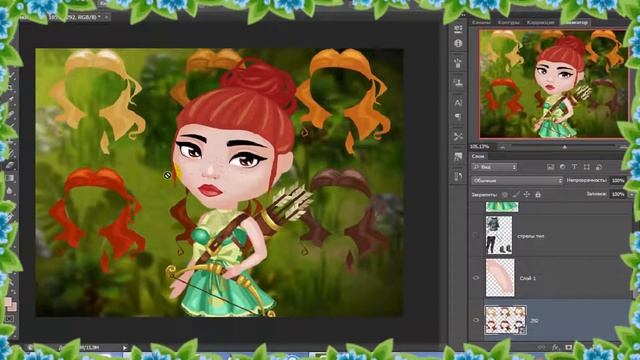
Task: Click the navigator preview image
Action: [x=554, y=84]
